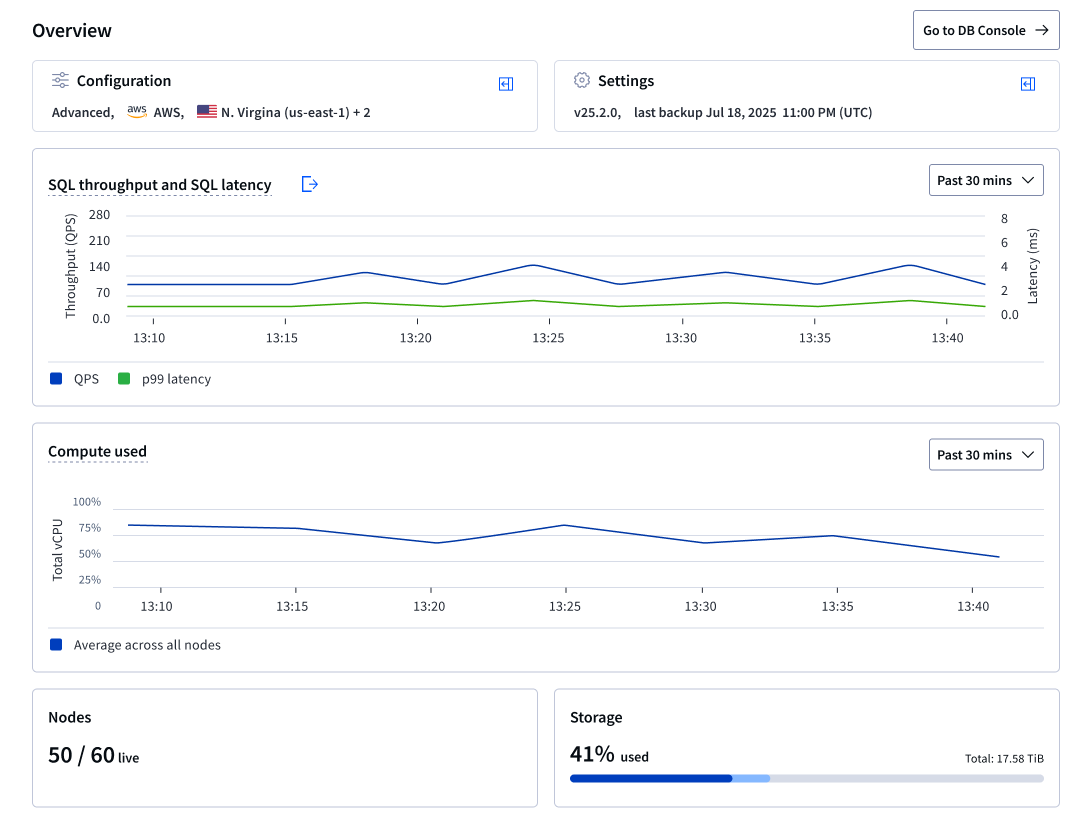The width and height of the screenshot is (1092, 840).
Task: Click the US flag icon
Action: point(207,111)
